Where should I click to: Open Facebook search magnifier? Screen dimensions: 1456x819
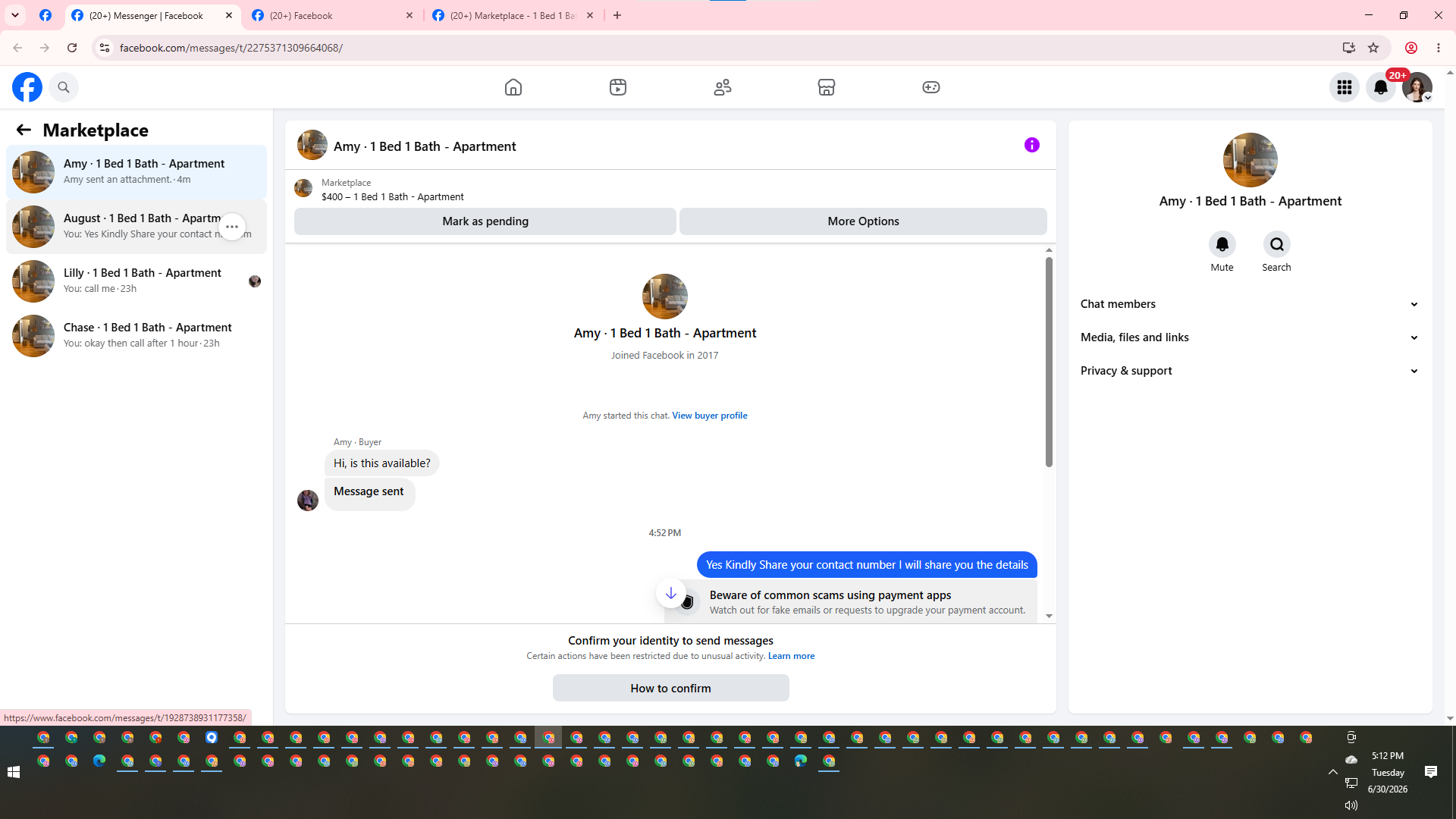coord(64,87)
